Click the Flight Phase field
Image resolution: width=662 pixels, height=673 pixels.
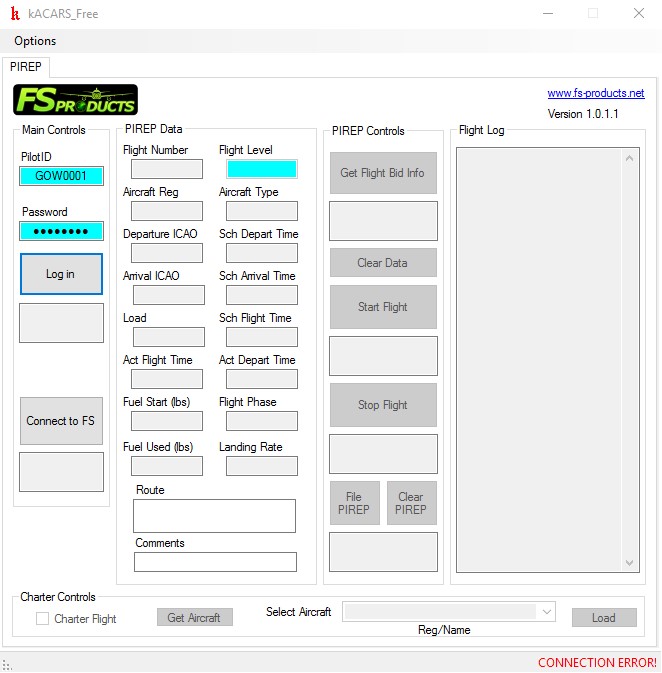point(262,421)
